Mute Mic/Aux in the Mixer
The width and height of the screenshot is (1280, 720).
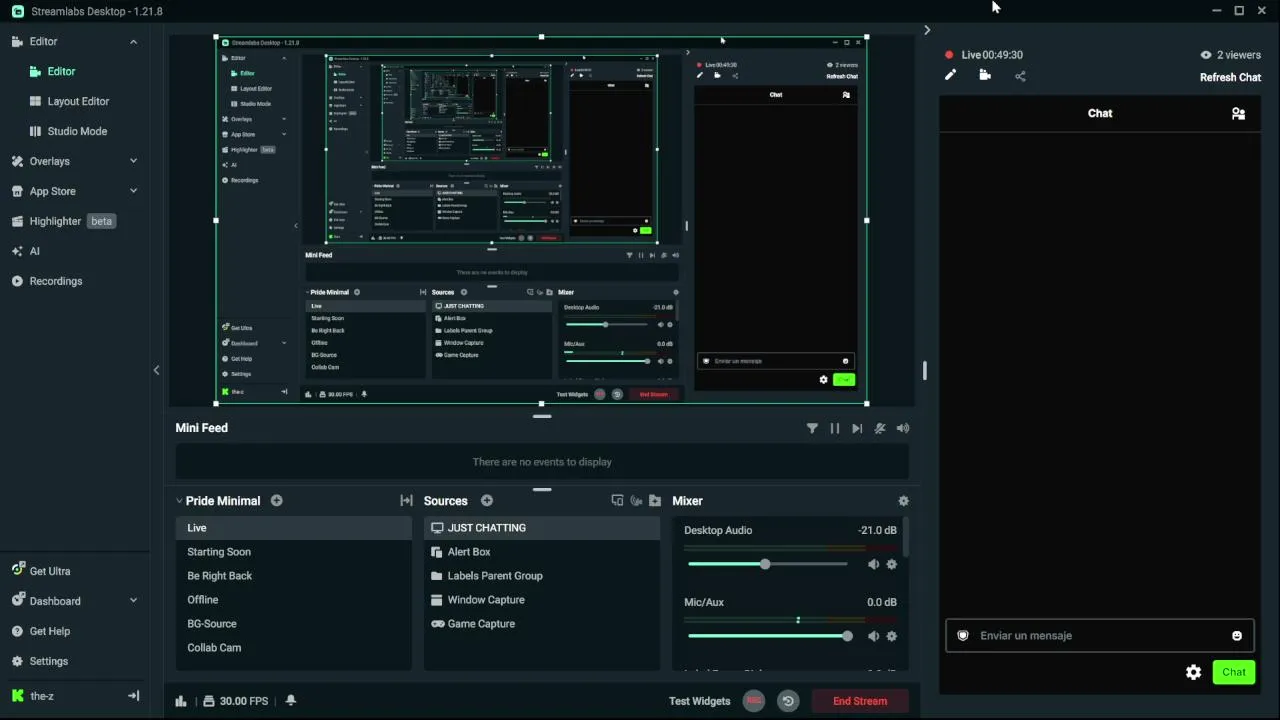point(873,636)
